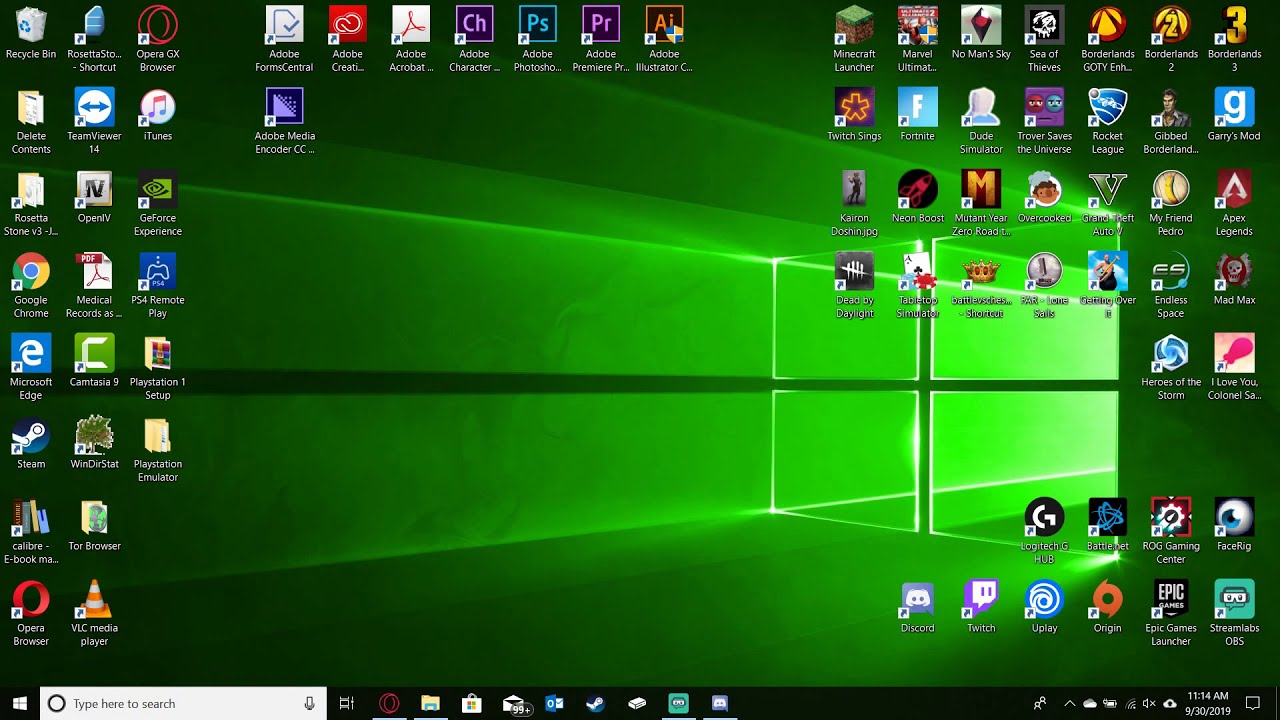Toggle the muted volume tray icon
1280x720 pixels.
pyautogui.click(x=1149, y=703)
